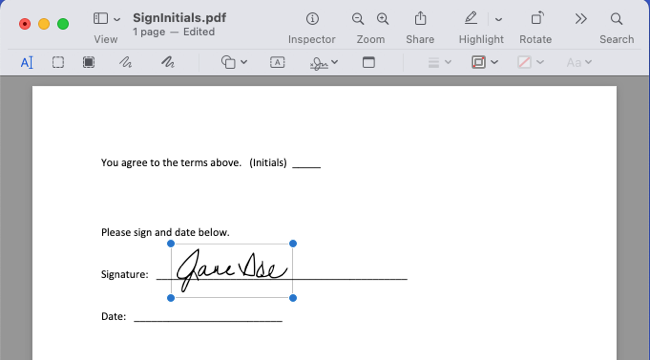Open the Shape Style line options

coord(434,62)
